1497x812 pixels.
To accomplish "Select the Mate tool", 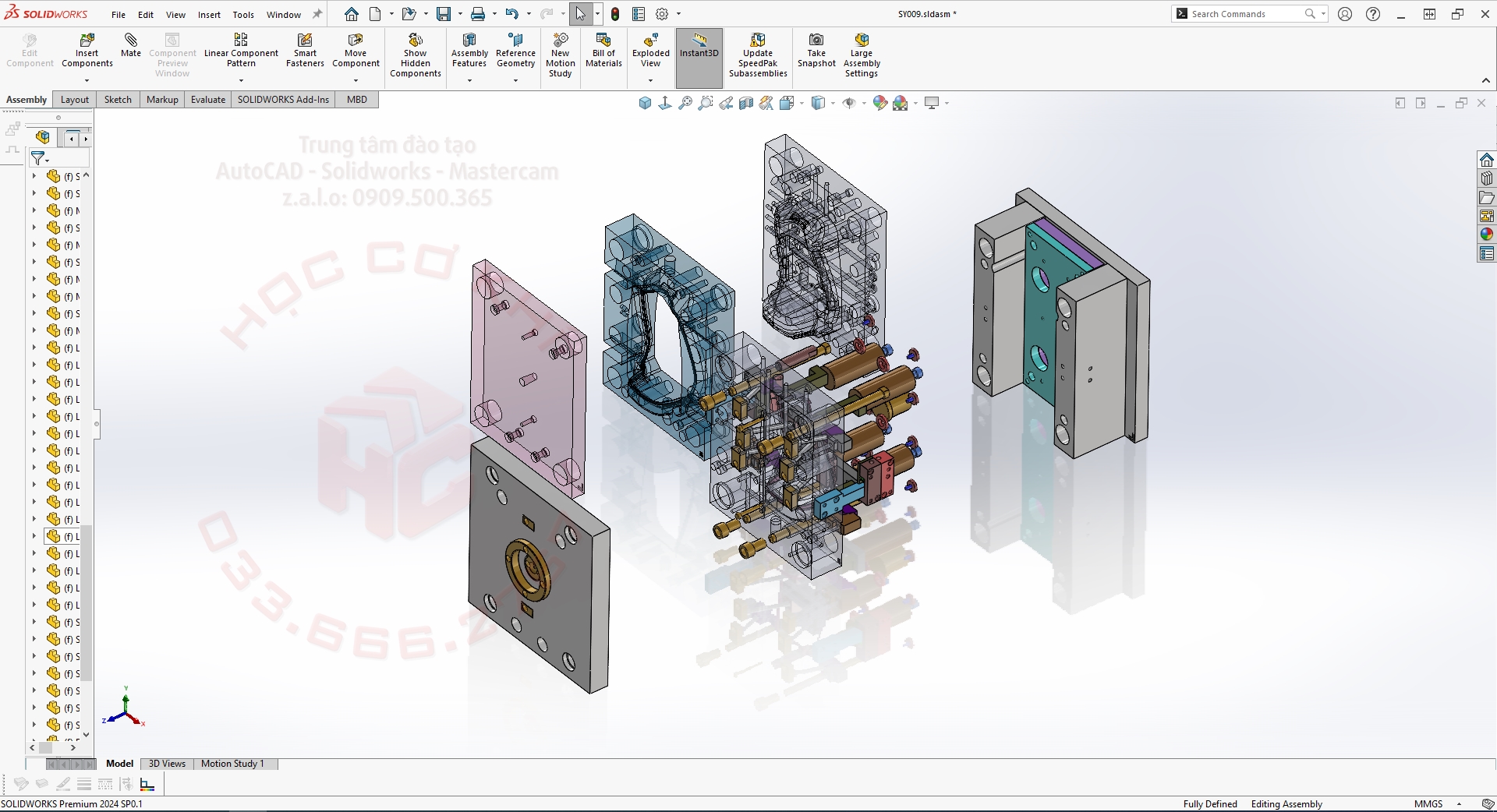I will pyautogui.click(x=131, y=45).
